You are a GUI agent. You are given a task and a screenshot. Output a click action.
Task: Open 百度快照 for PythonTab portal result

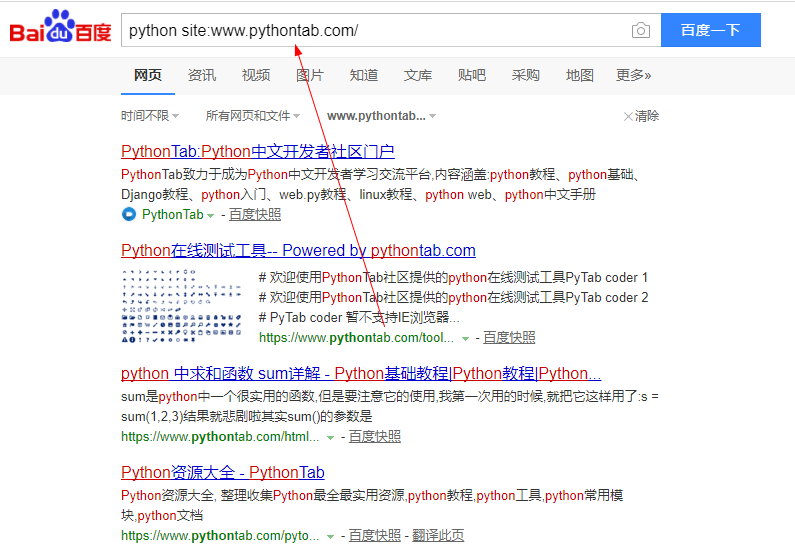pyautogui.click(x=255, y=214)
